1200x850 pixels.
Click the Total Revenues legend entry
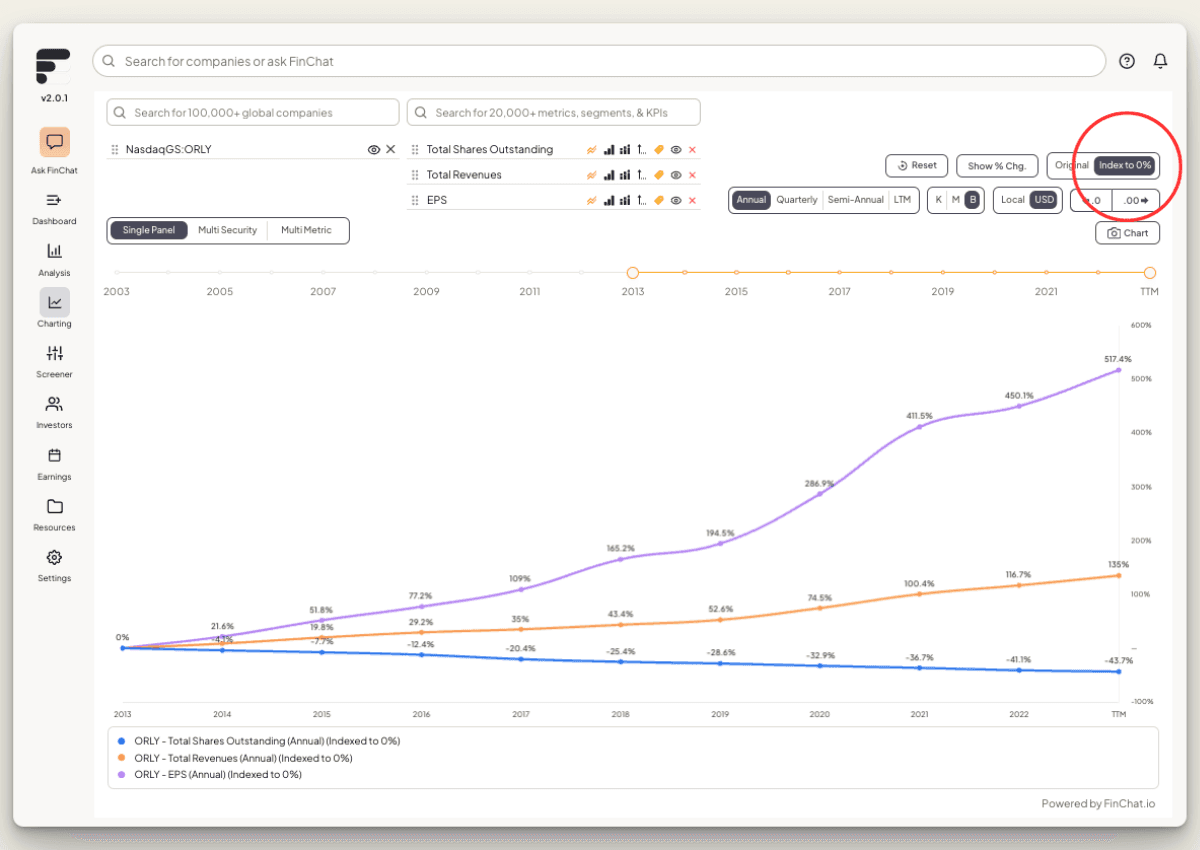pyautogui.click(x=235, y=758)
